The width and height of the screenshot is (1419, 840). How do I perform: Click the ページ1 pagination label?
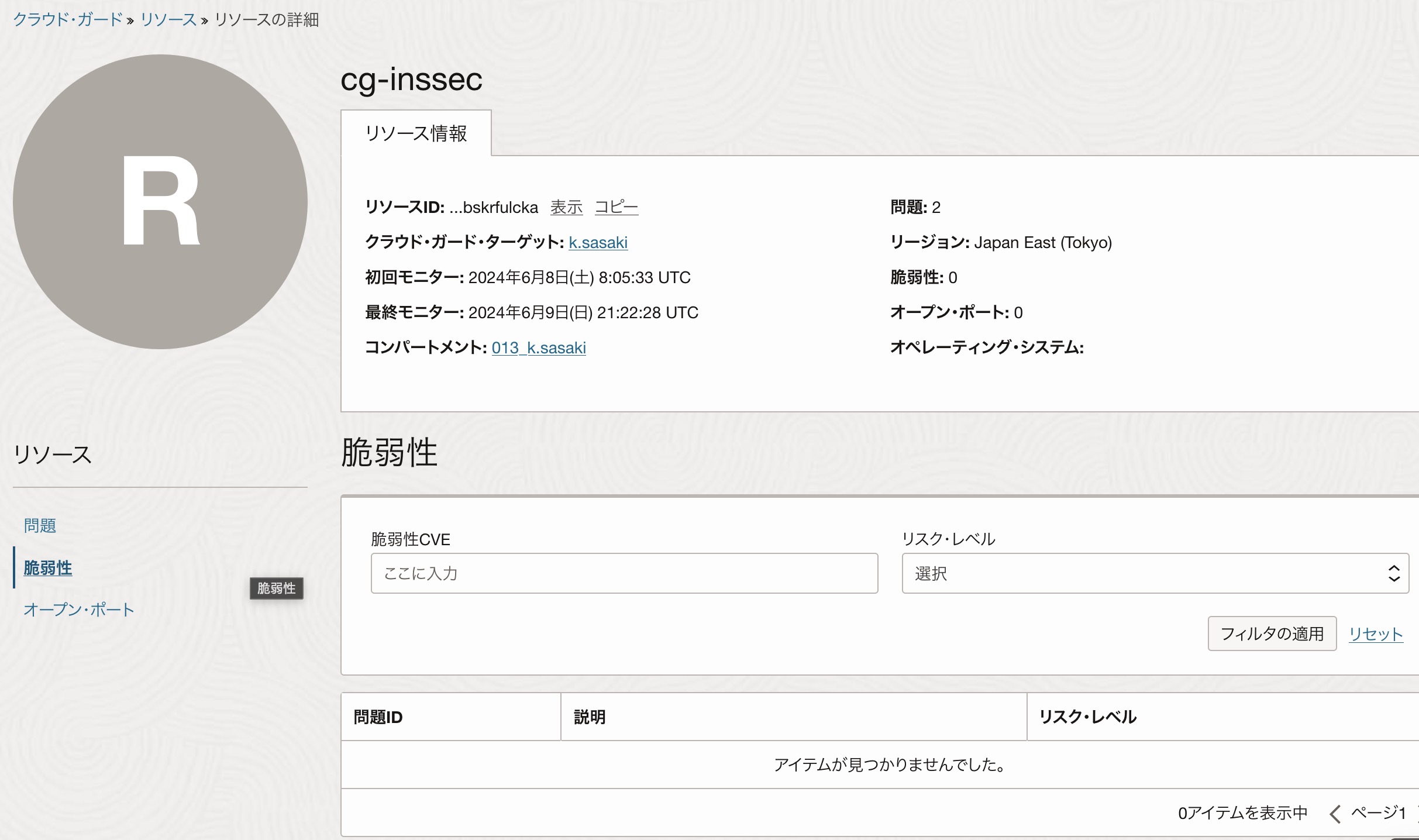pyautogui.click(x=1378, y=813)
